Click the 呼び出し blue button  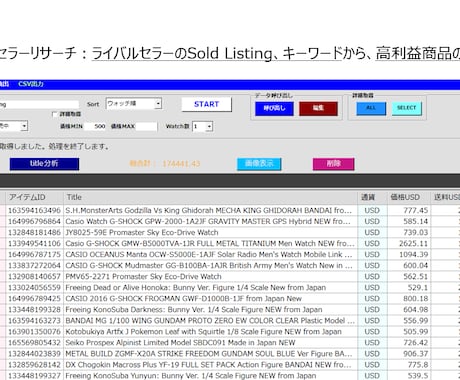point(274,108)
